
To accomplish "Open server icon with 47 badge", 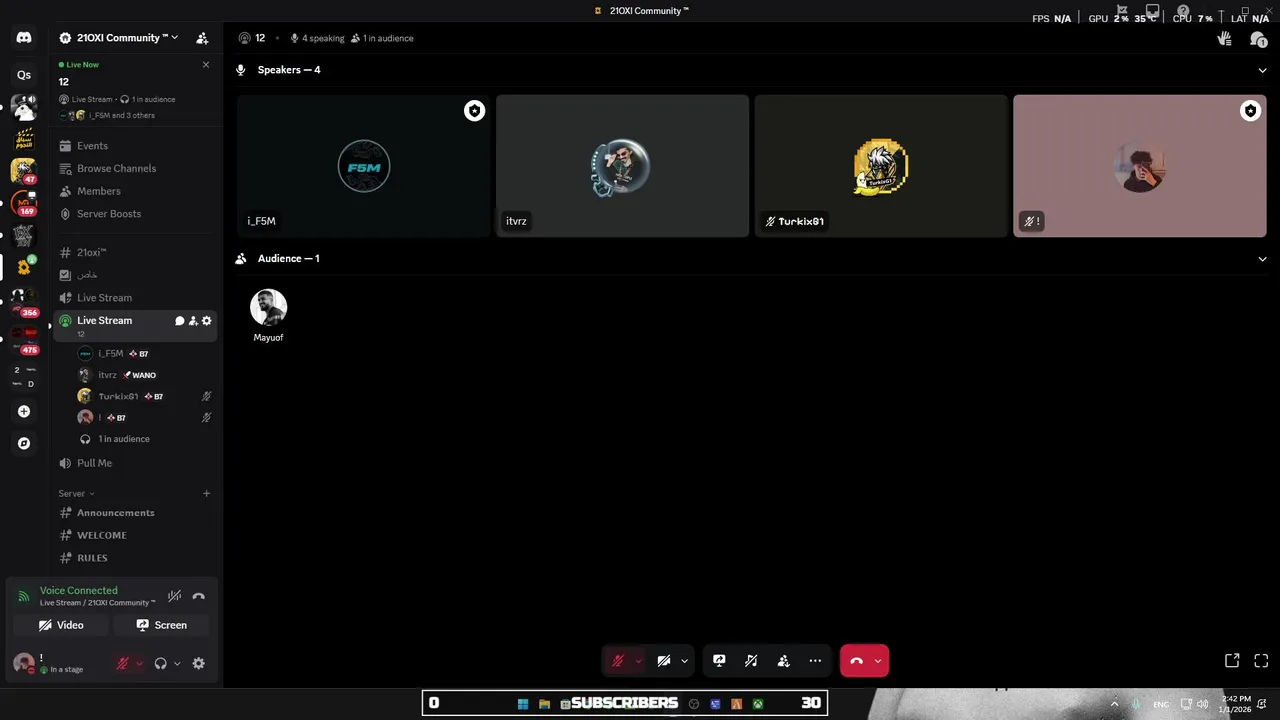I will pyautogui.click(x=24, y=171).
